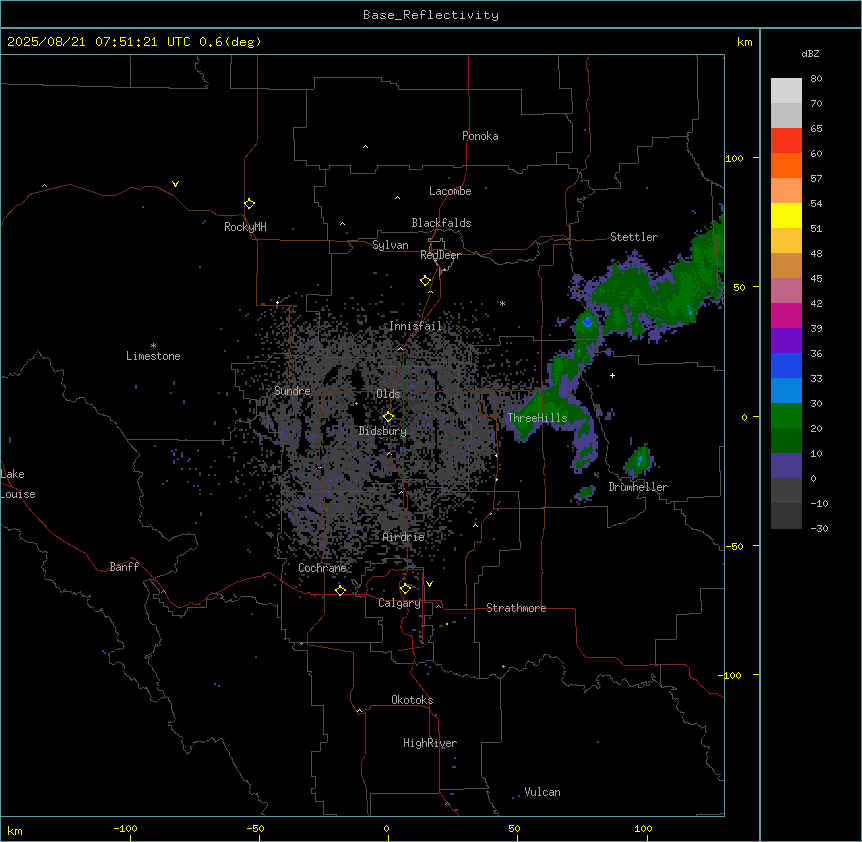862x842 pixels.
Task: Click the Calgary city label
Action: (399, 603)
